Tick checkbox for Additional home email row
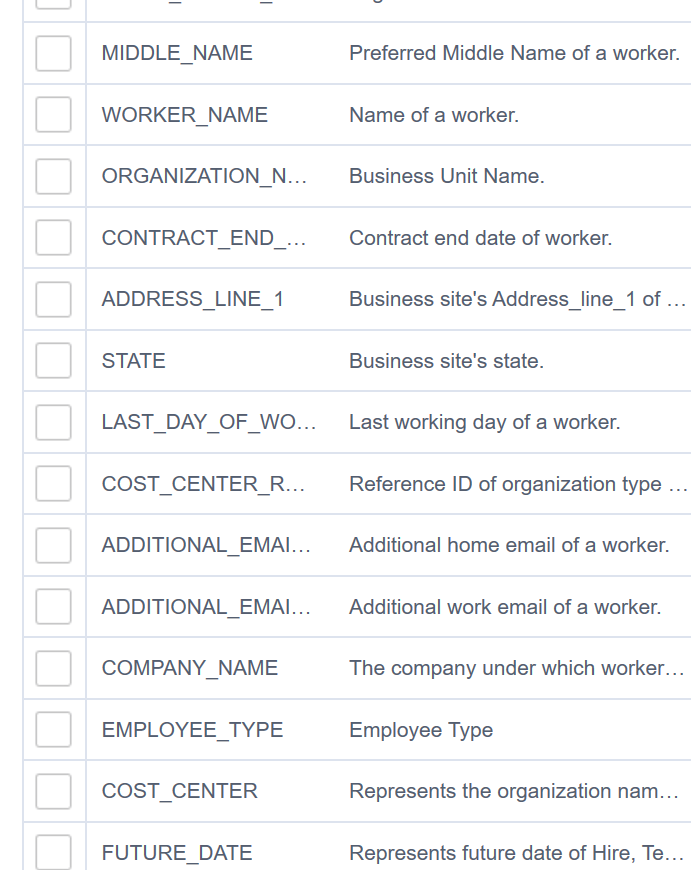Viewport: 691px width, 870px height. tap(53, 545)
